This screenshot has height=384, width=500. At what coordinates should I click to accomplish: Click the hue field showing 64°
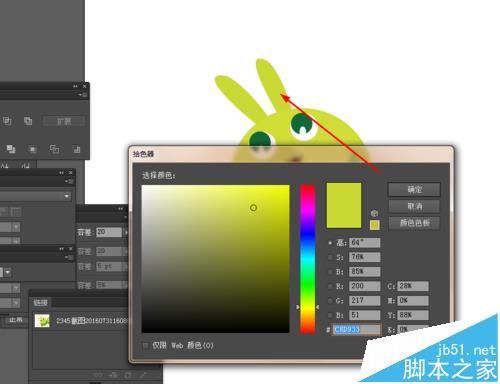pyautogui.click(x=364, y=243)
